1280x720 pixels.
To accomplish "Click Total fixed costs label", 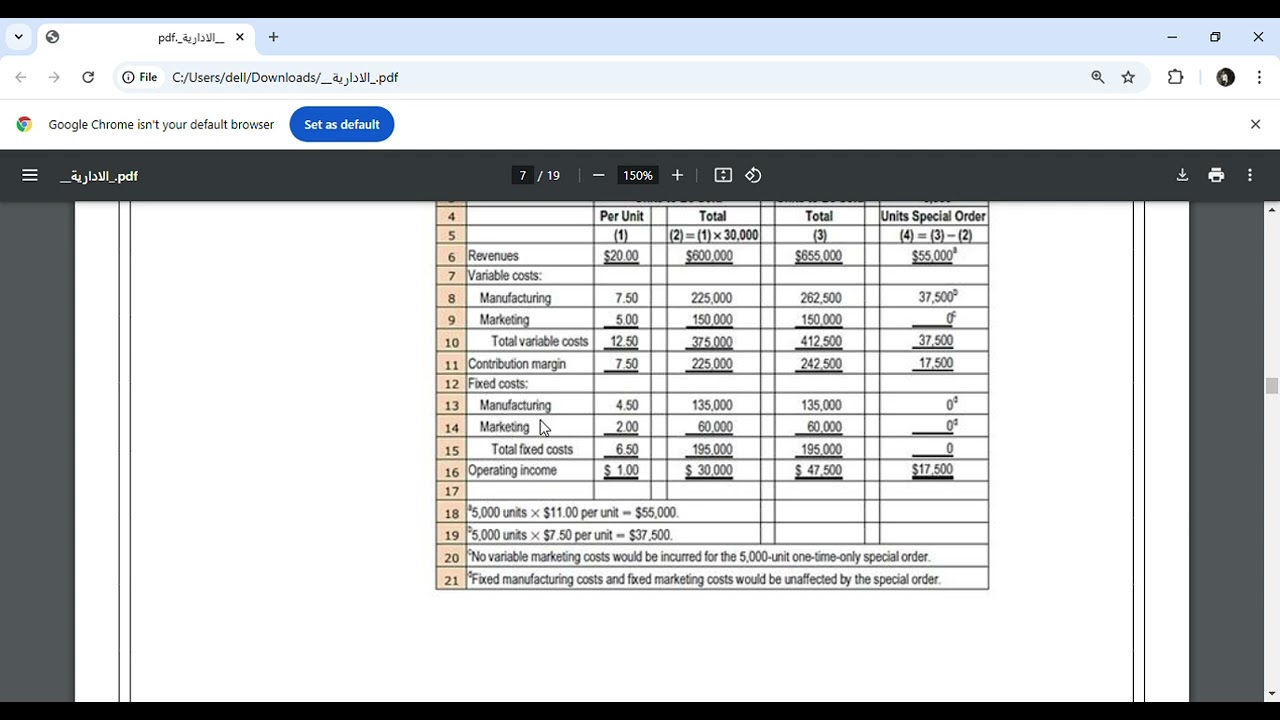I will coord(532,449).
